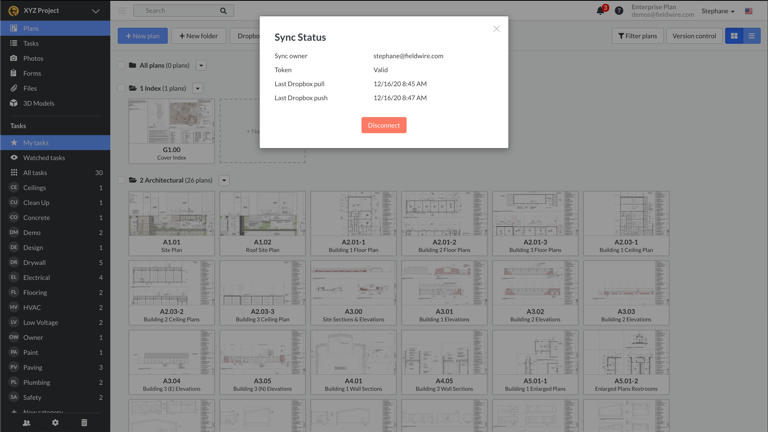Switch to grid view of plans
Viewport: 768px width, 432px height.
(734, 36)
